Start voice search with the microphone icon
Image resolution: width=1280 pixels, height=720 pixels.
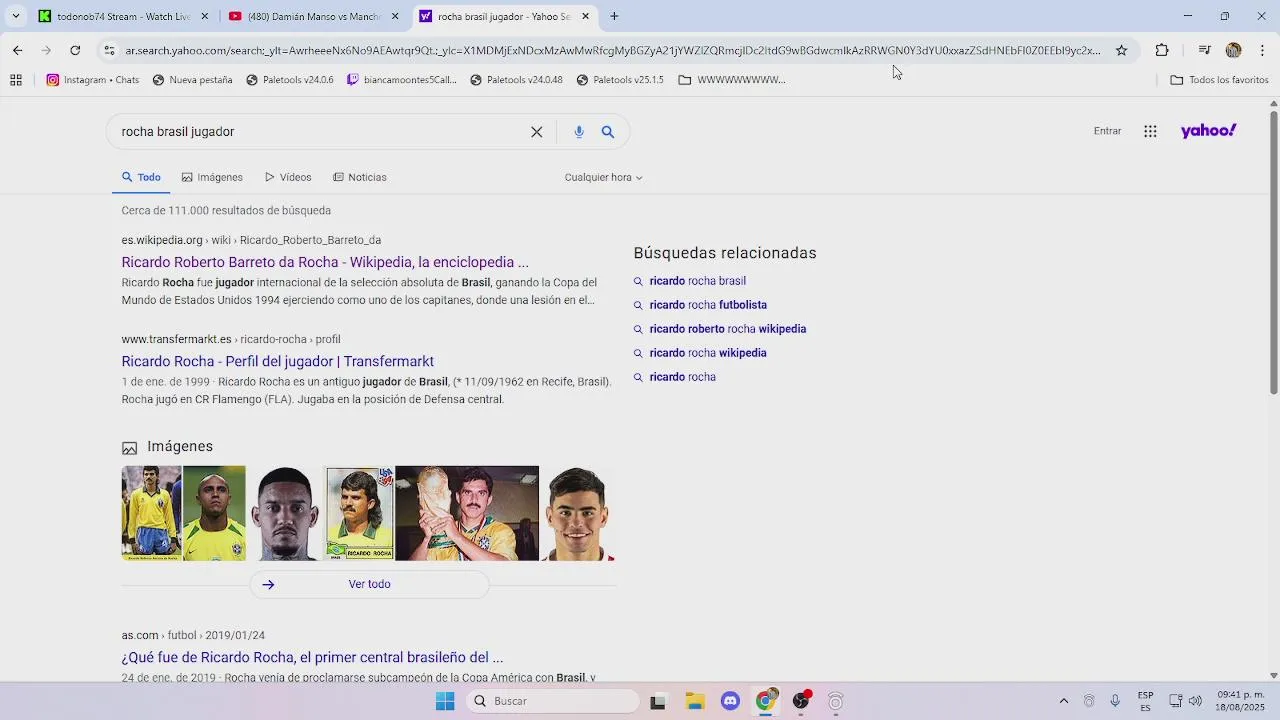click(x=579, y=132)
